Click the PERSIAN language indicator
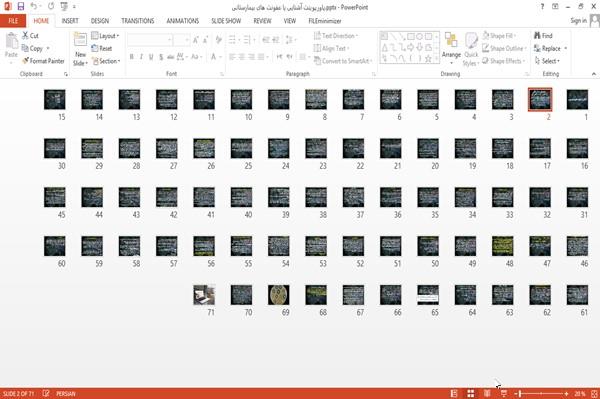 66,393
